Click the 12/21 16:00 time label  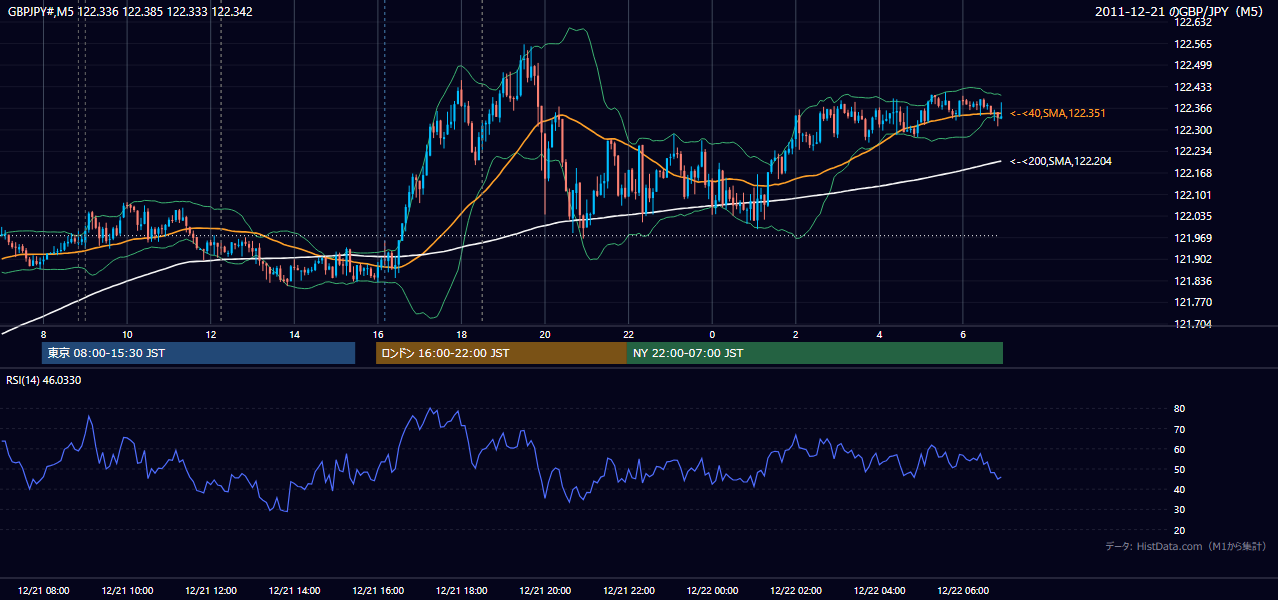[x=378, y=591]
